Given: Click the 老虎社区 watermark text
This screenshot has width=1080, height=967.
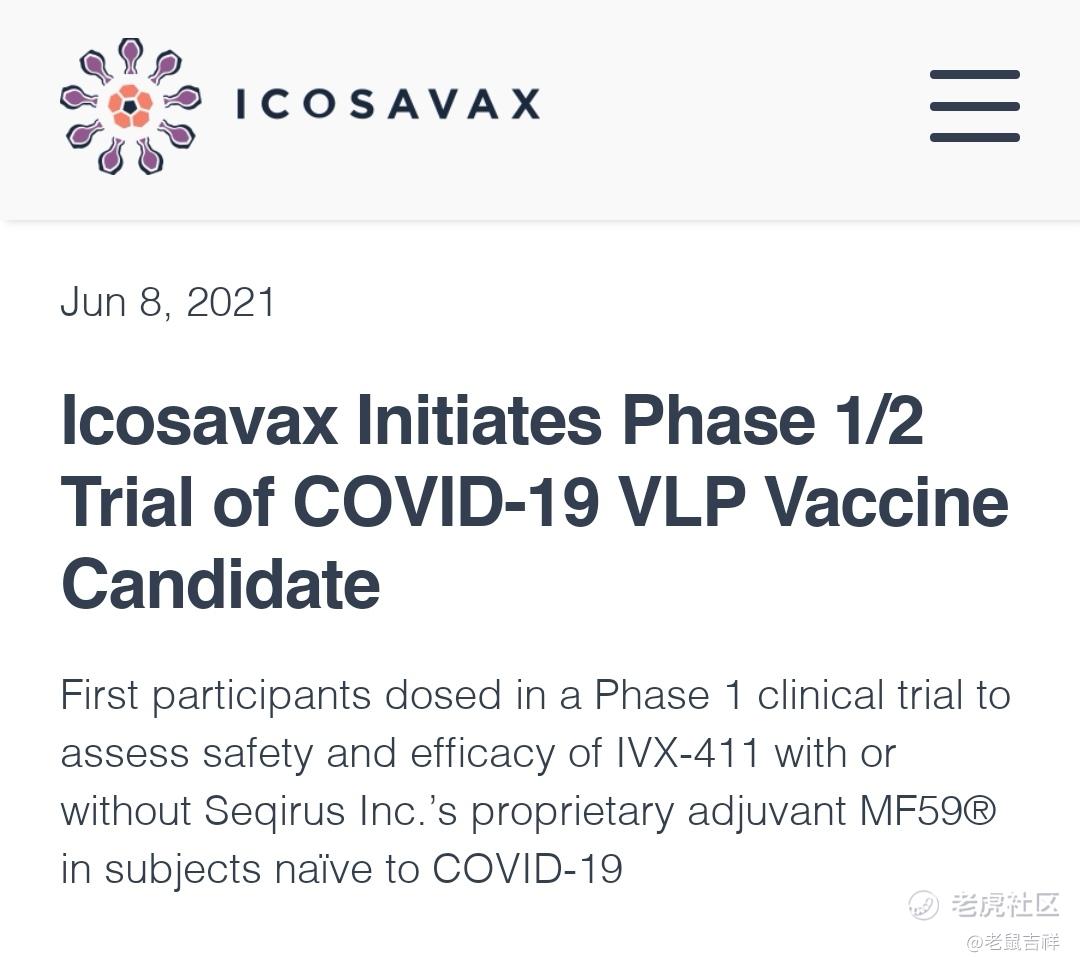Looking at the screenshot, I should [1005, 904].
